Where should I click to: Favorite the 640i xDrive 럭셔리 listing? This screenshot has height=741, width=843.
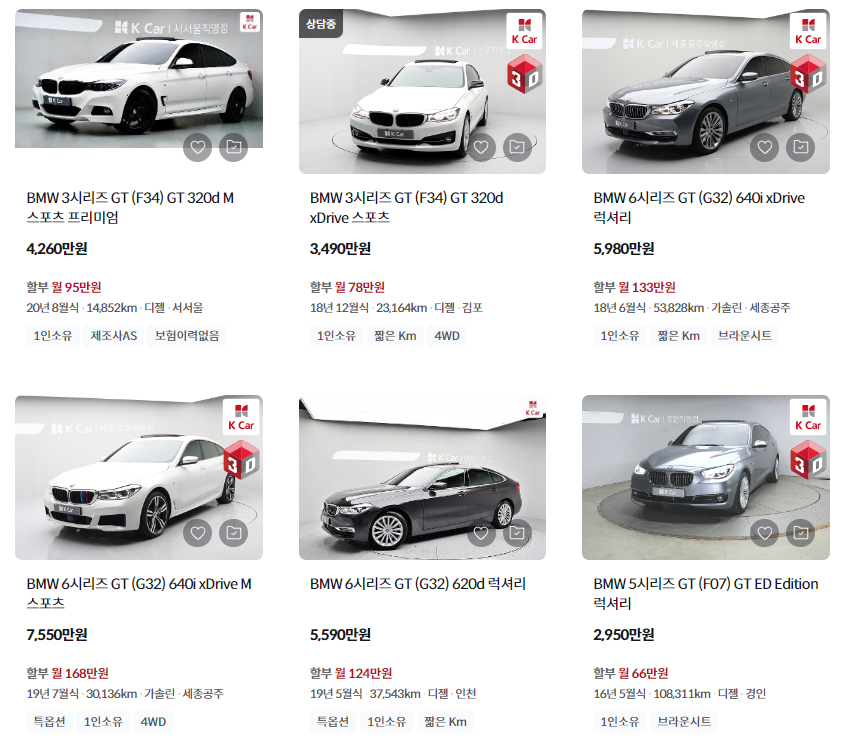click(x=765, y=147)
